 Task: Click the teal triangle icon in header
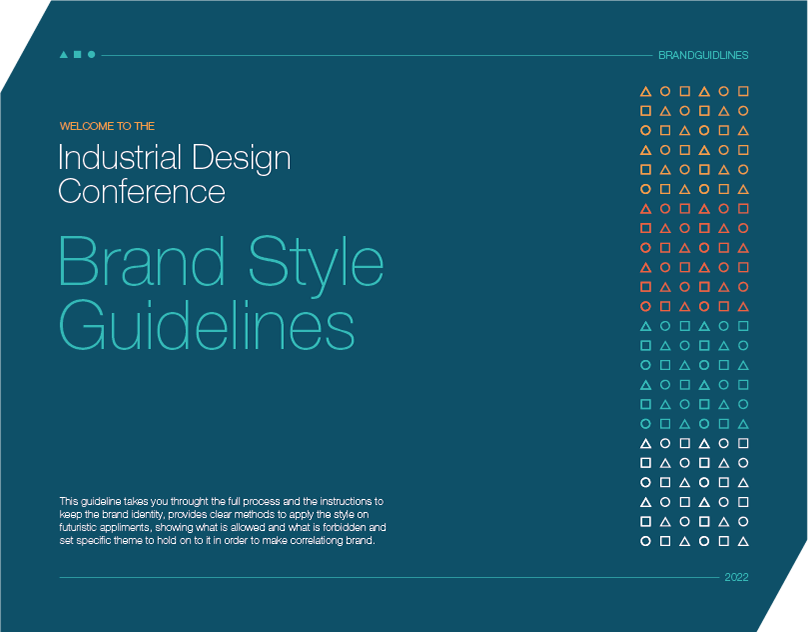[64, 55]
